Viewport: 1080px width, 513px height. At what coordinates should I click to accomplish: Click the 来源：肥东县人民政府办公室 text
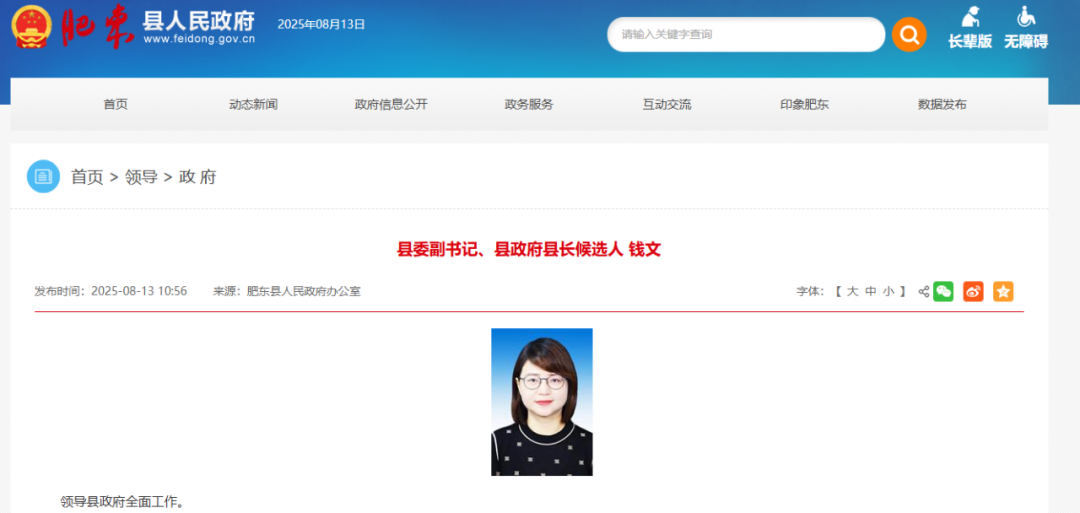(287, 291)
